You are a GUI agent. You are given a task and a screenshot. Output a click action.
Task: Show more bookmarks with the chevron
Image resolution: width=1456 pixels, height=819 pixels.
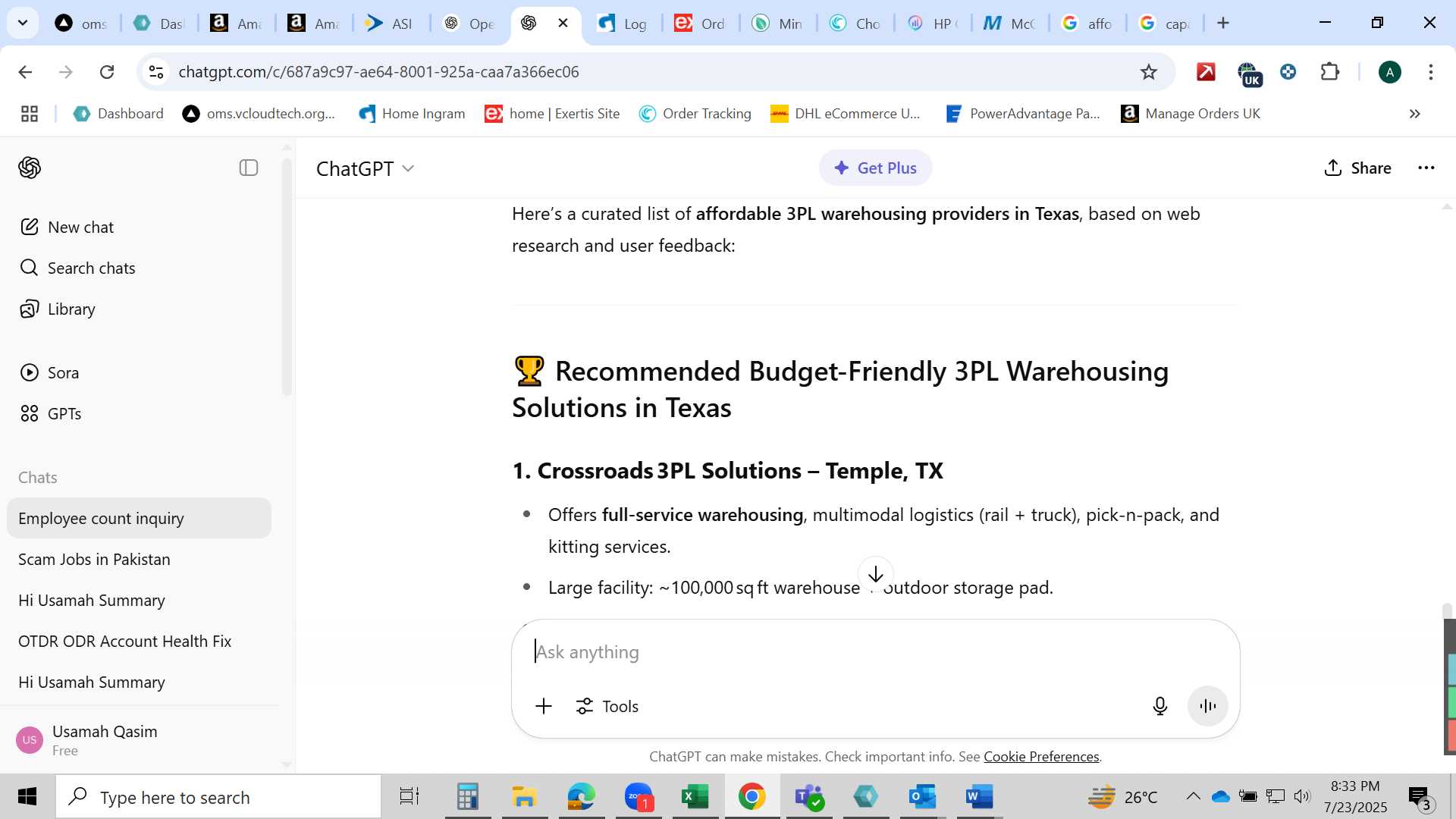(1415, 114)
